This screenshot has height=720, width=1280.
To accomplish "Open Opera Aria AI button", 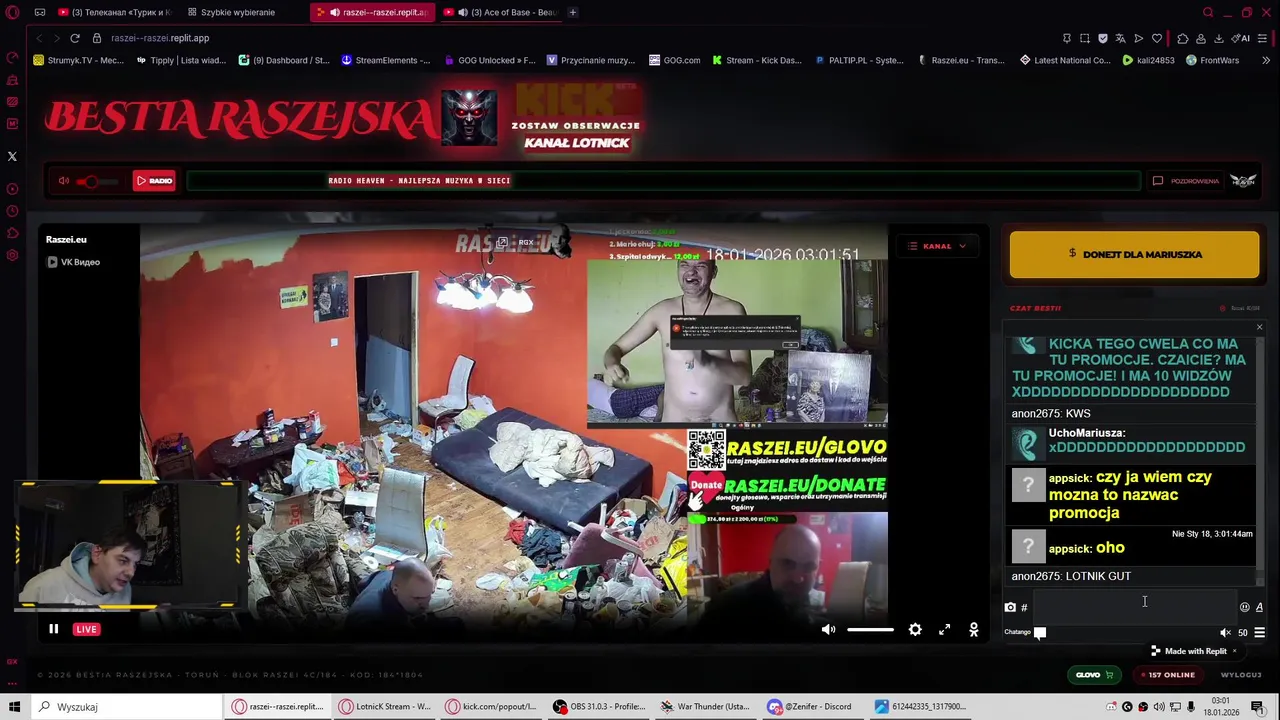I will [x=1241, y=38].
